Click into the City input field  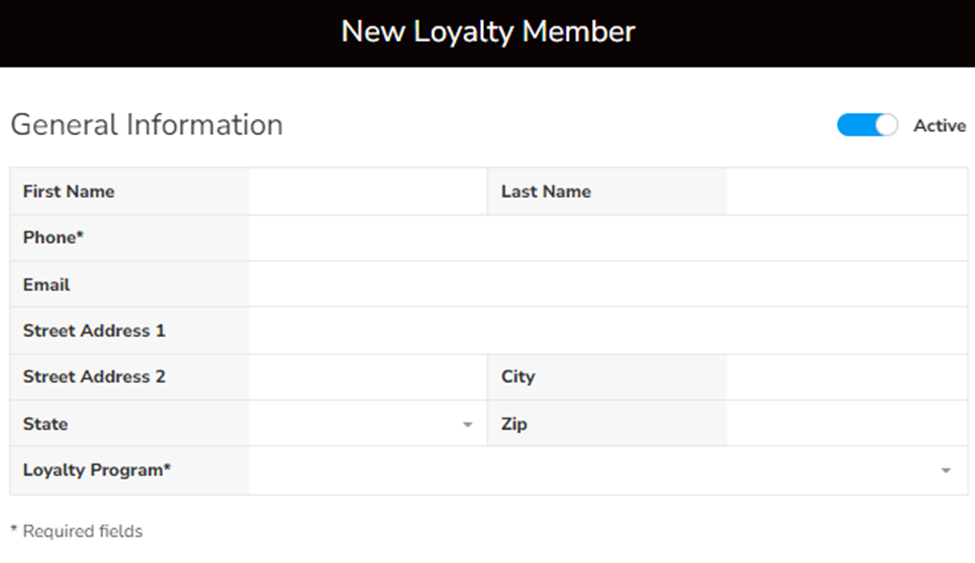846,377
